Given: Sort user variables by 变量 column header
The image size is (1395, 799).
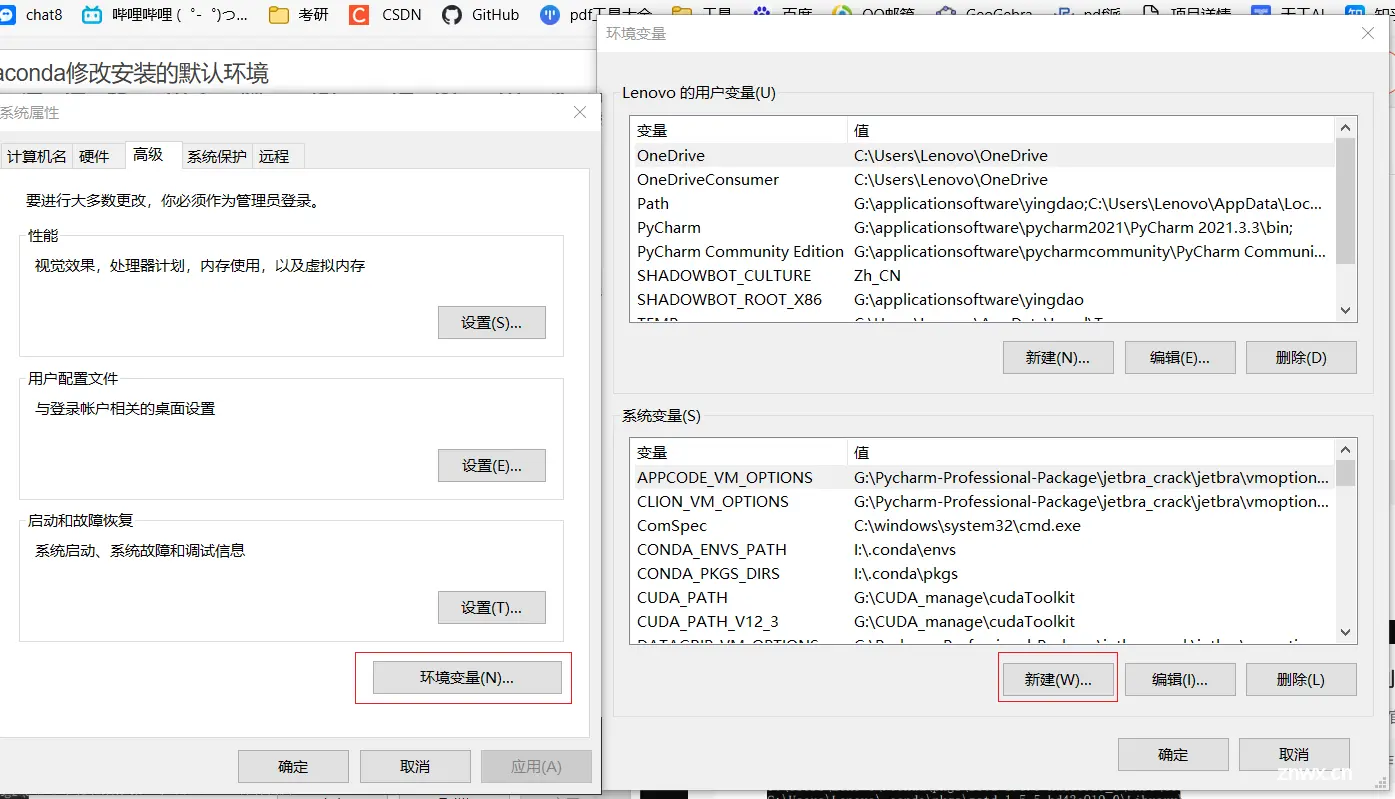Looking at the screenshot, I should coord(739,130).
